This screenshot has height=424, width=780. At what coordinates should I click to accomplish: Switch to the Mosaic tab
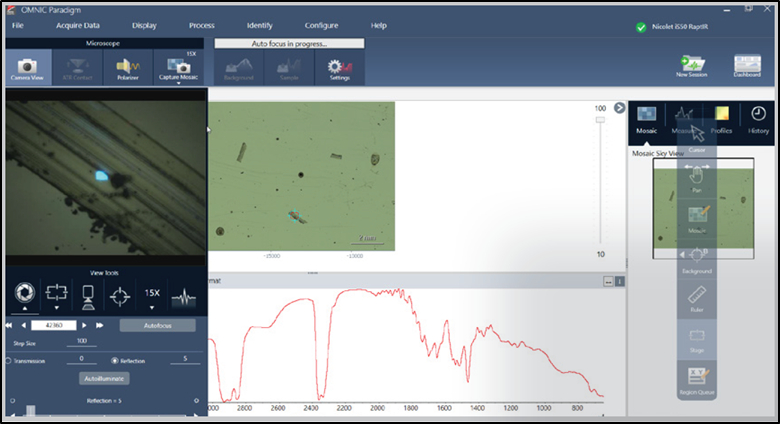(x=647, y=120)
